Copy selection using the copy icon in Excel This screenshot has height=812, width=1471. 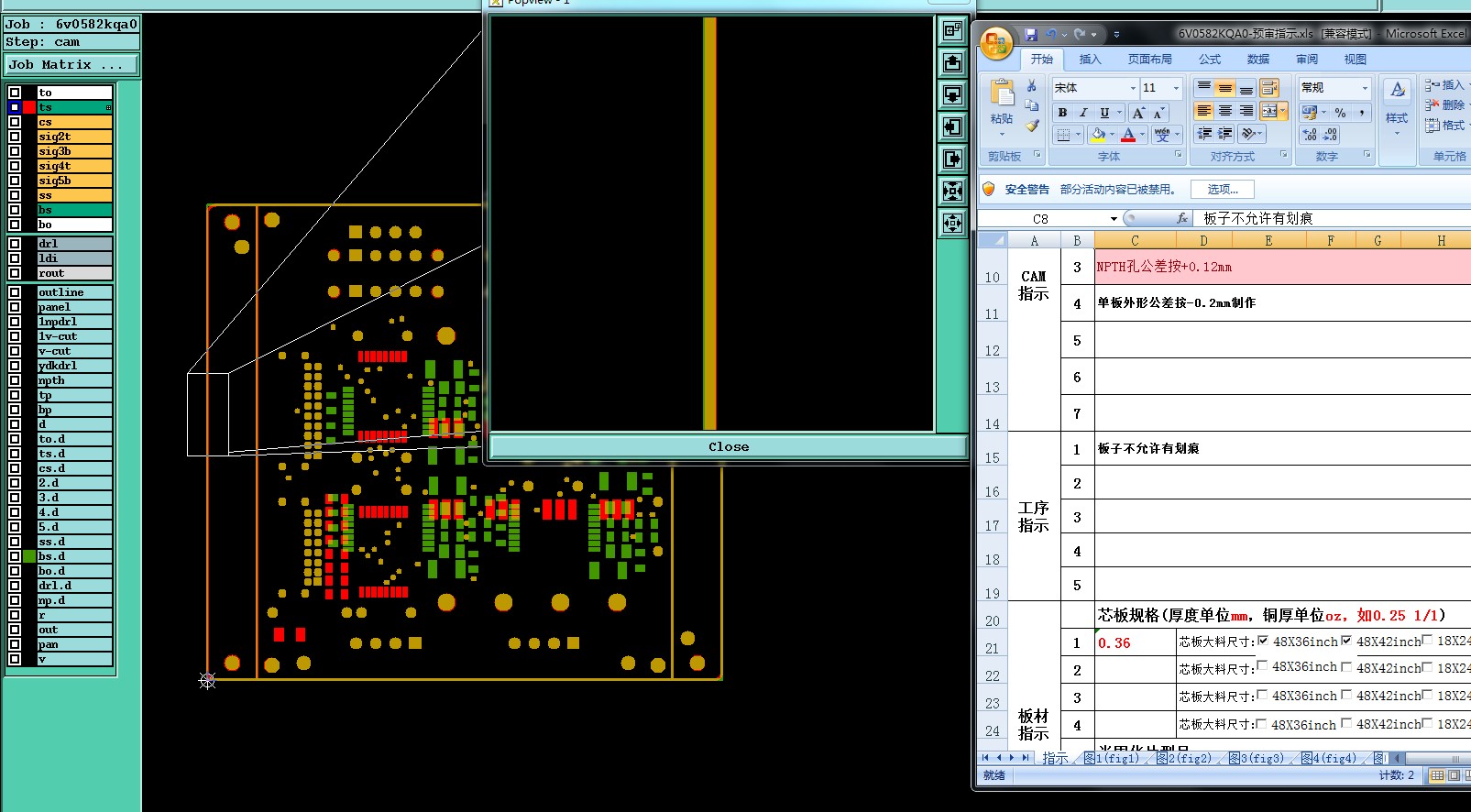click(x=1032, y=105)
